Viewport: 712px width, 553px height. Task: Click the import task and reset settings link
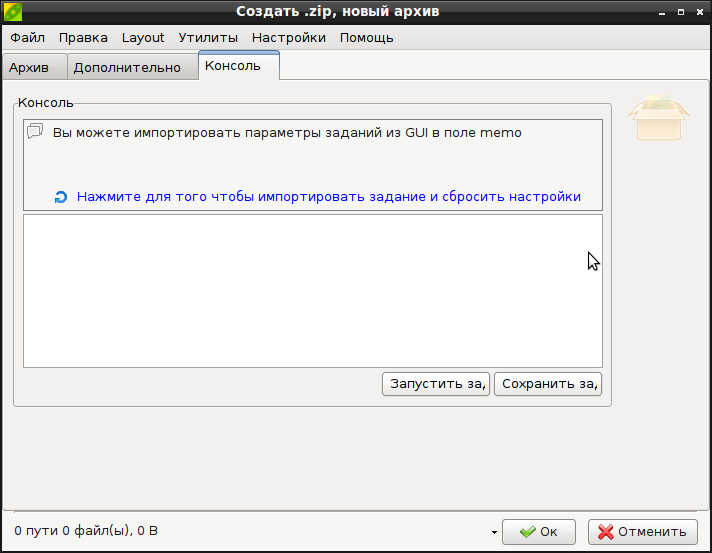click(x=329, y=197)
